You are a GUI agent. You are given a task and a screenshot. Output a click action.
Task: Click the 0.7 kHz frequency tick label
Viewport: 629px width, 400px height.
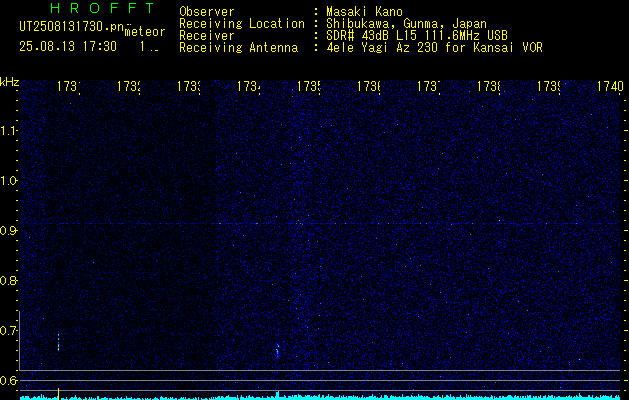(8, 331)
